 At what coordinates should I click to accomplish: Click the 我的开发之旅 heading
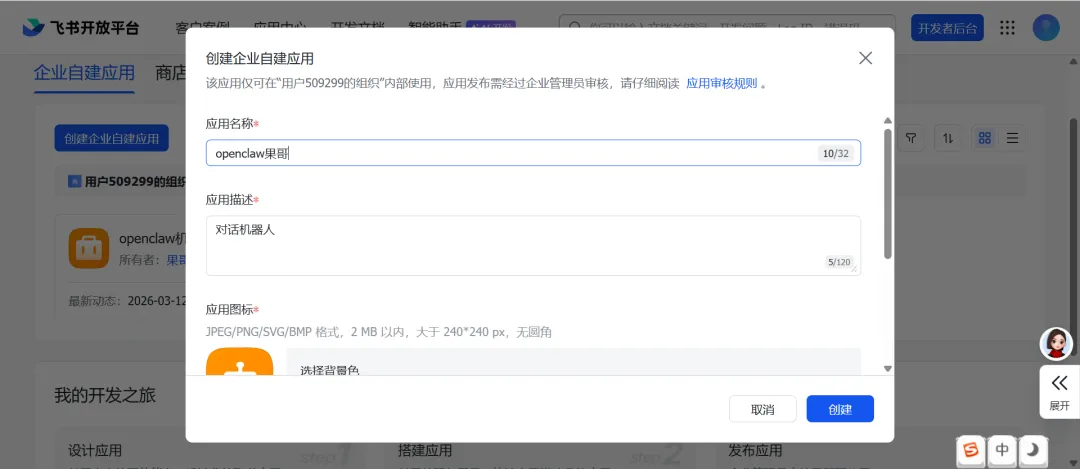pyautogui.click(x=105, y=395)
